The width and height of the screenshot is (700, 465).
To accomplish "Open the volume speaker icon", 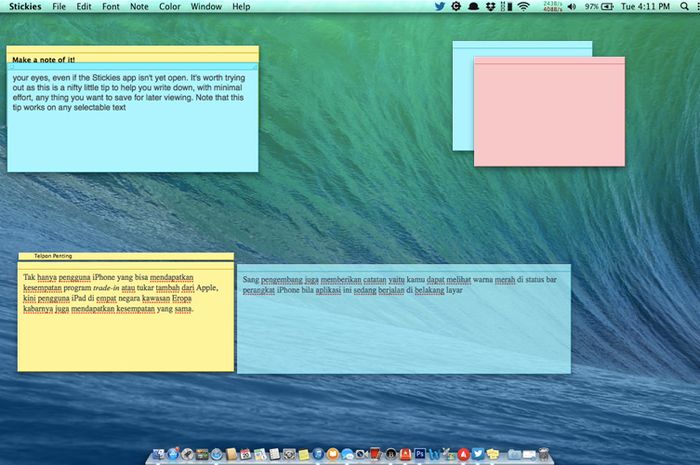I will pos(572,6).
